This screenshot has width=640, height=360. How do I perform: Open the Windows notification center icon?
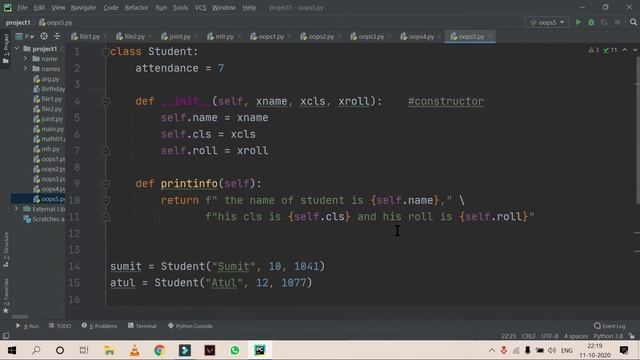coord(624,350)
